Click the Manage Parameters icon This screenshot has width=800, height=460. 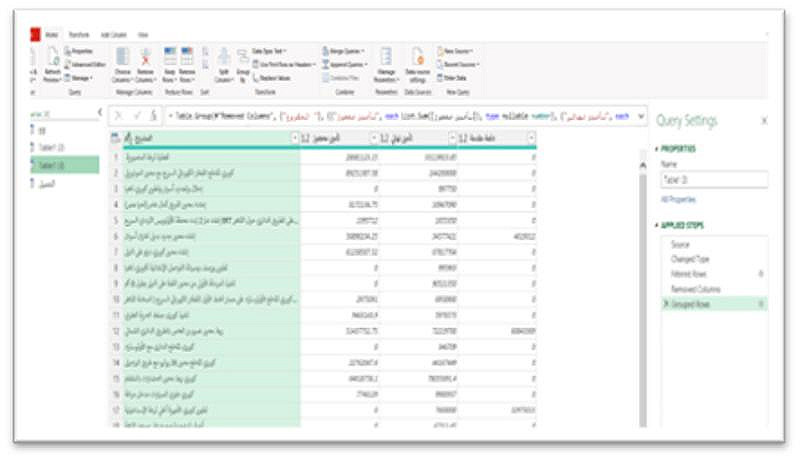pyautogui.click(x=386, y=57)
